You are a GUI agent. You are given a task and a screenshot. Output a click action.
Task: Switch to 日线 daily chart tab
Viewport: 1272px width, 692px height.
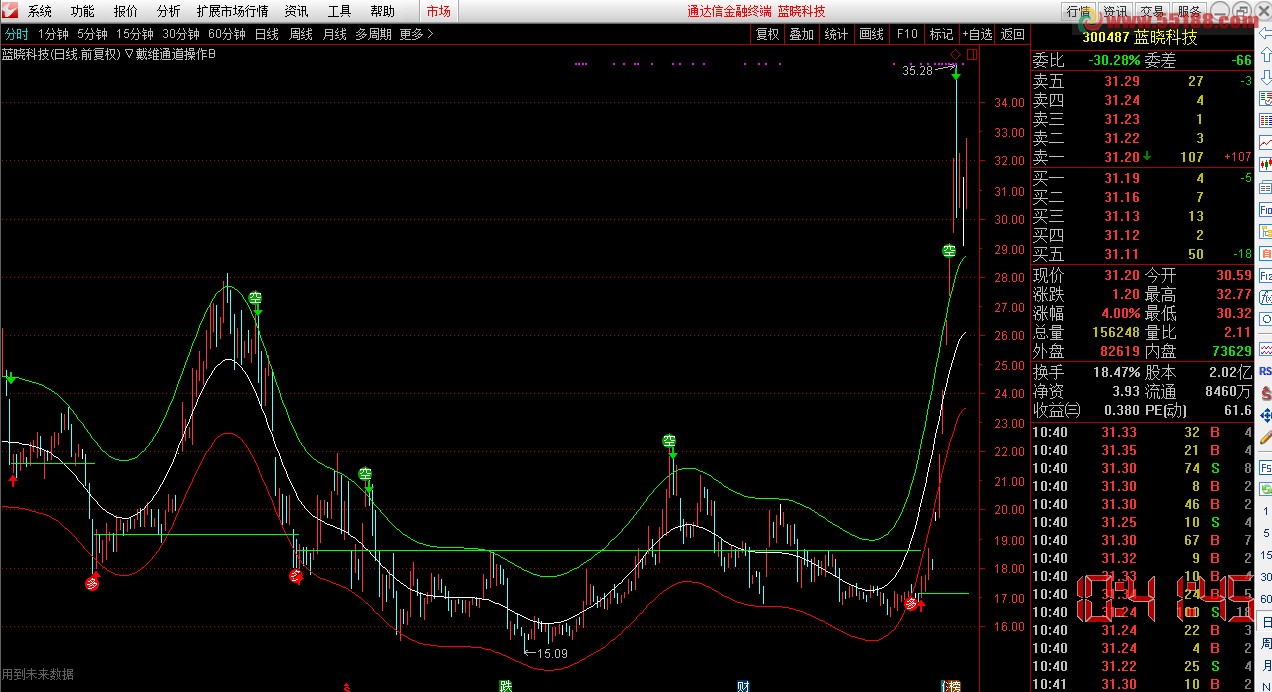pos(267,34)
